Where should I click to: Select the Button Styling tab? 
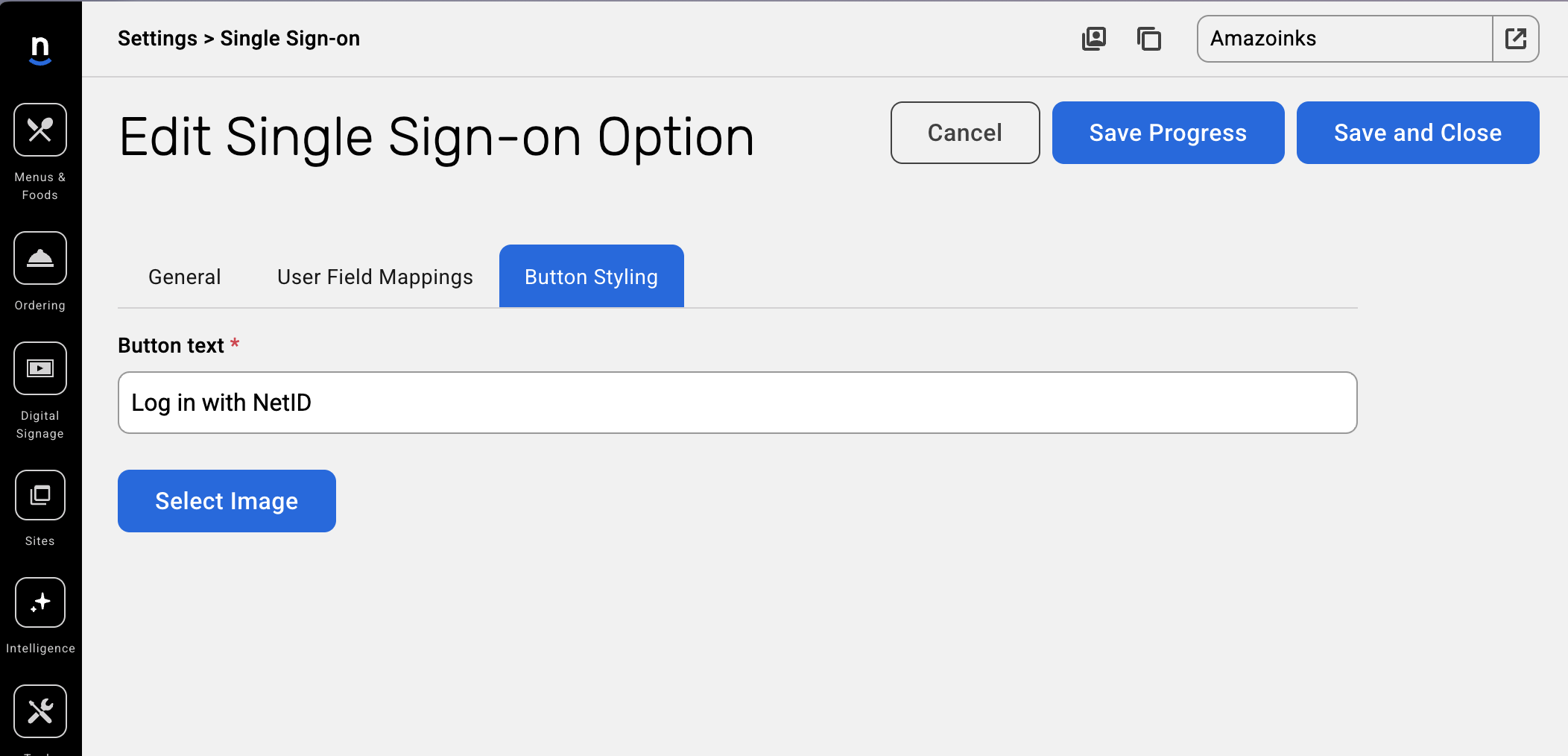click(591, 277)
